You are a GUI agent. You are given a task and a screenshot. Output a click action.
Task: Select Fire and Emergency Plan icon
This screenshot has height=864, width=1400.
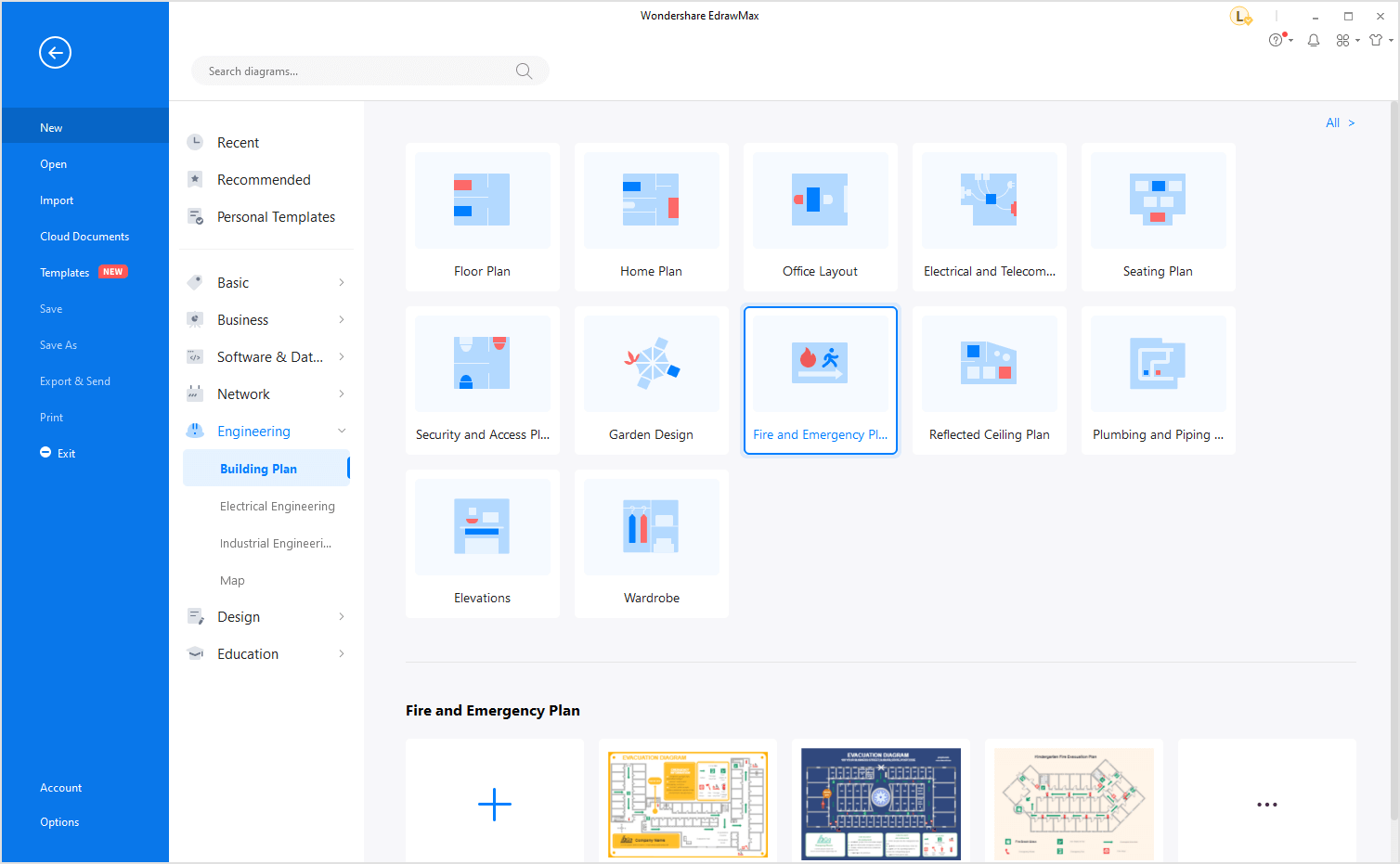820,363
